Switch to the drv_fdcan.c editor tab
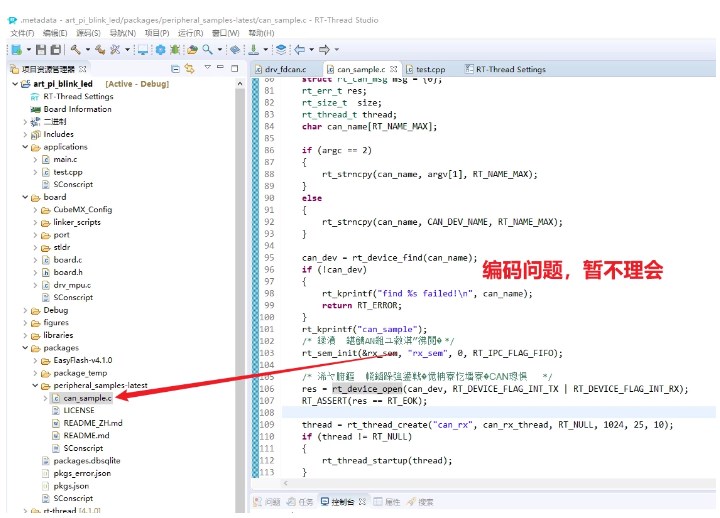Screen dimensions: 720x518 285,69
